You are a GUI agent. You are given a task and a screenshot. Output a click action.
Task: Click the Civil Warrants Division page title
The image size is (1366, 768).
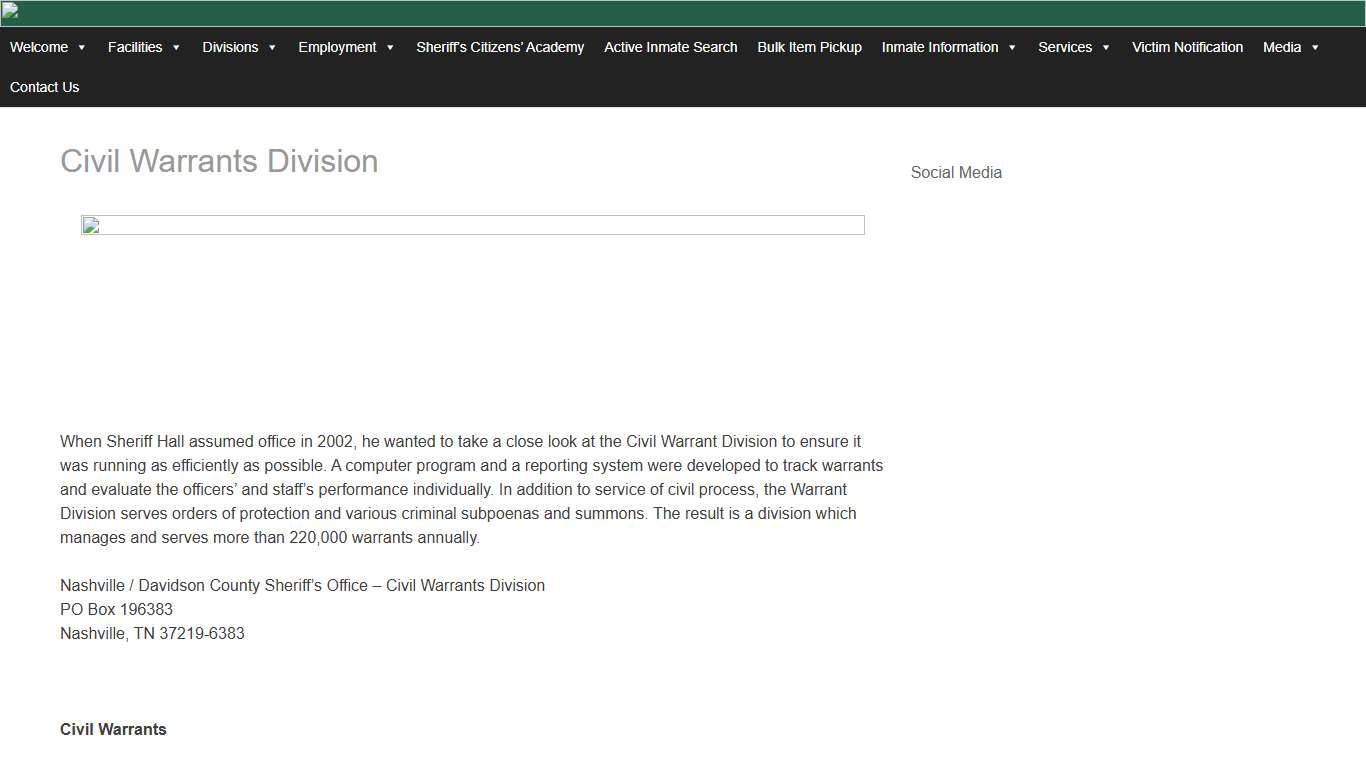[219, 161]
